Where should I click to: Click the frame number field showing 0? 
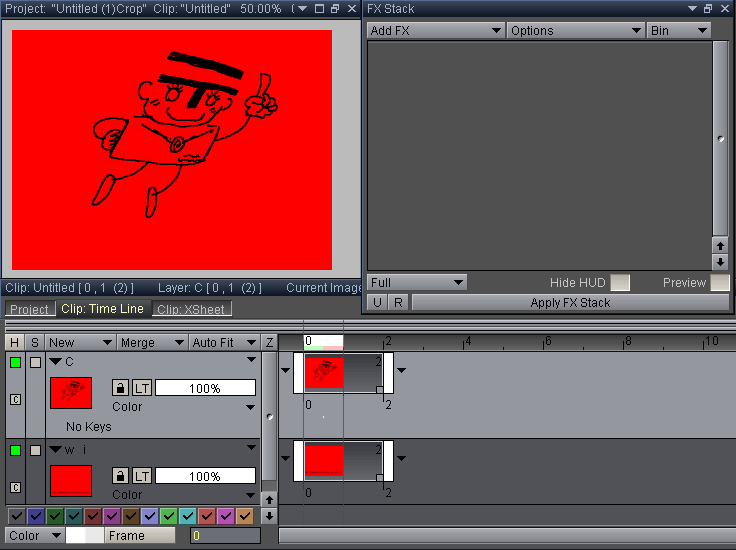point(225,535)
